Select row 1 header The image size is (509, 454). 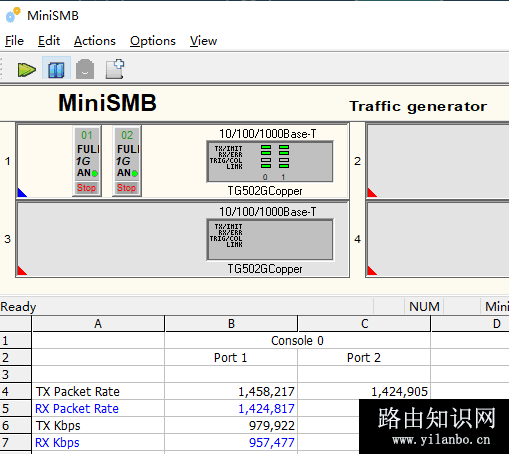click(15, 341)
